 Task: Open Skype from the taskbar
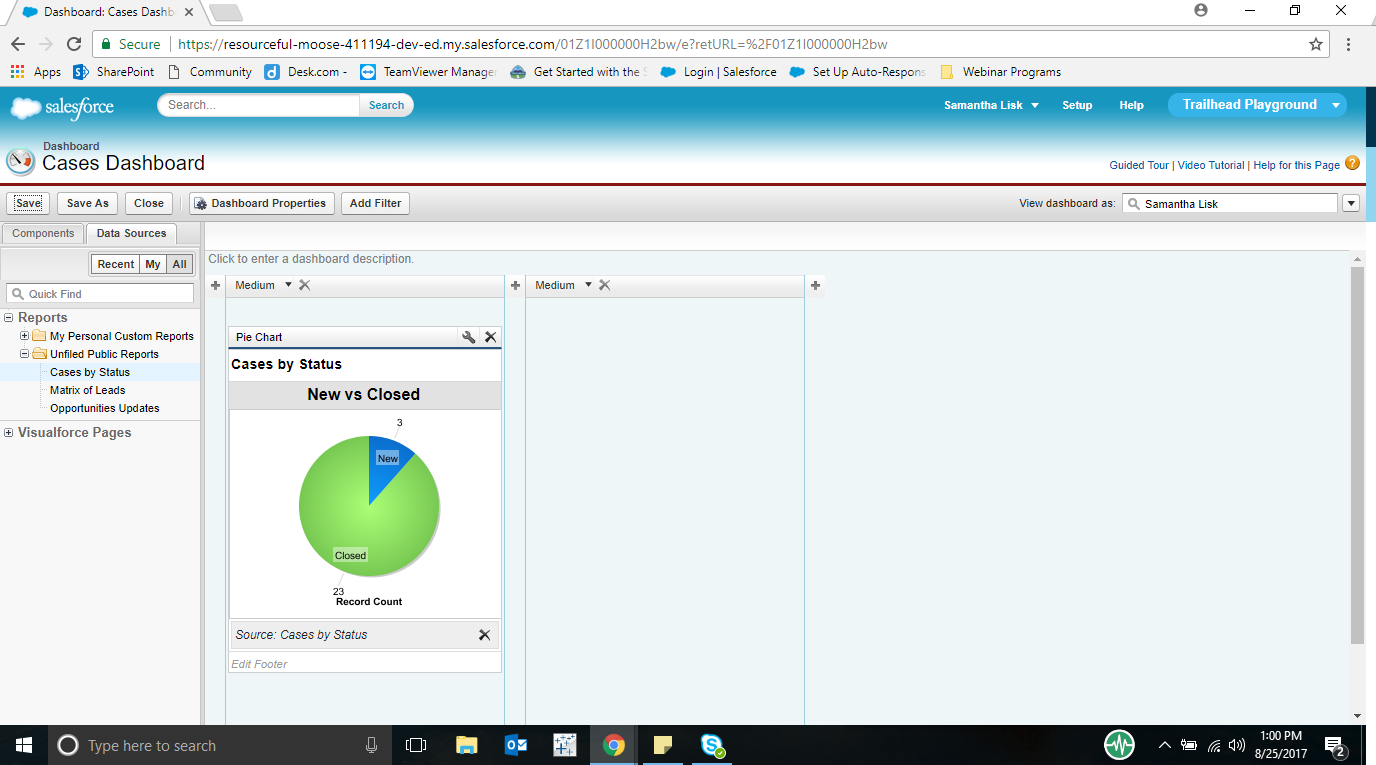point(712,745)
